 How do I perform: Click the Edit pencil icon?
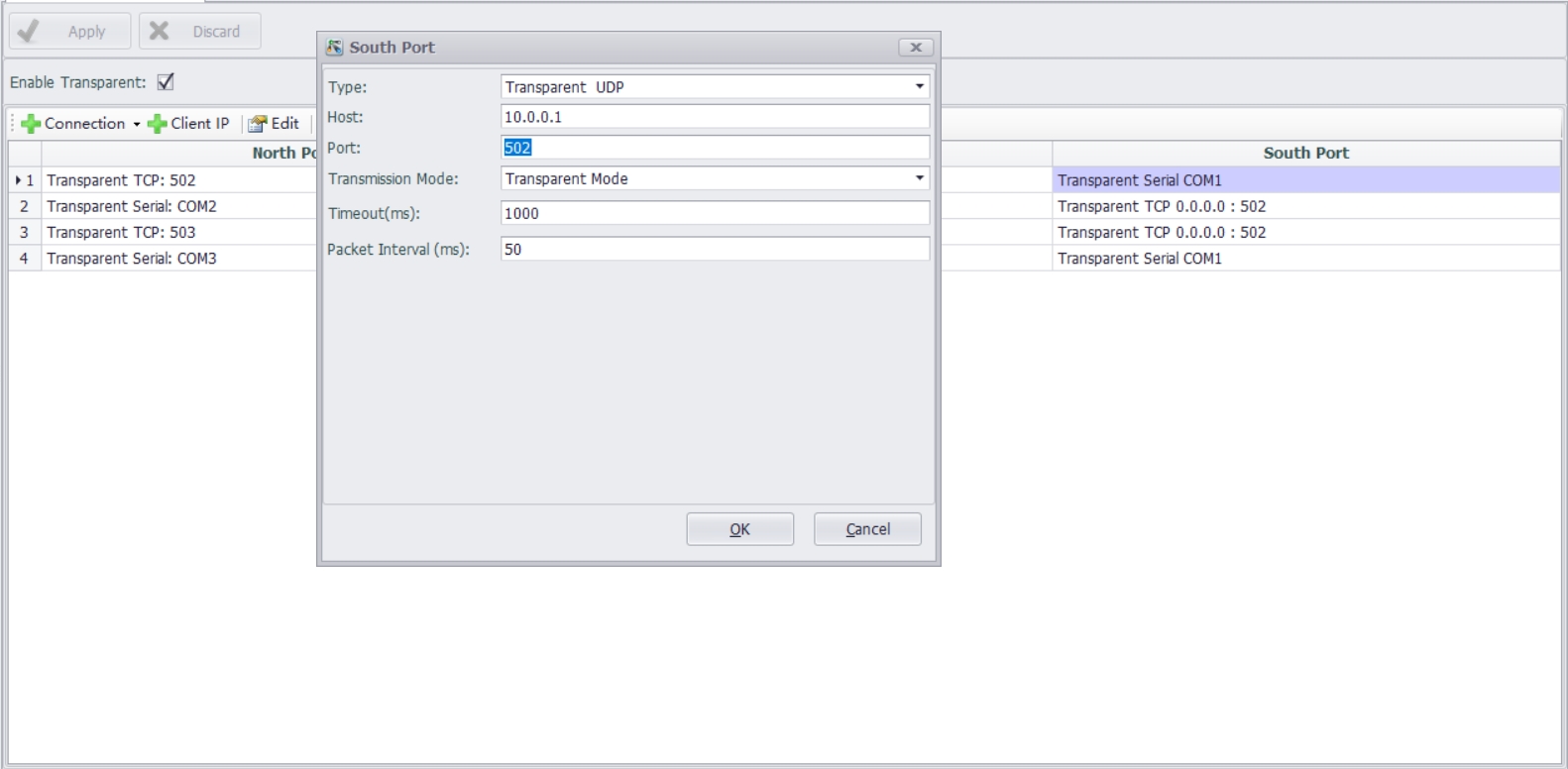point(258,124)
